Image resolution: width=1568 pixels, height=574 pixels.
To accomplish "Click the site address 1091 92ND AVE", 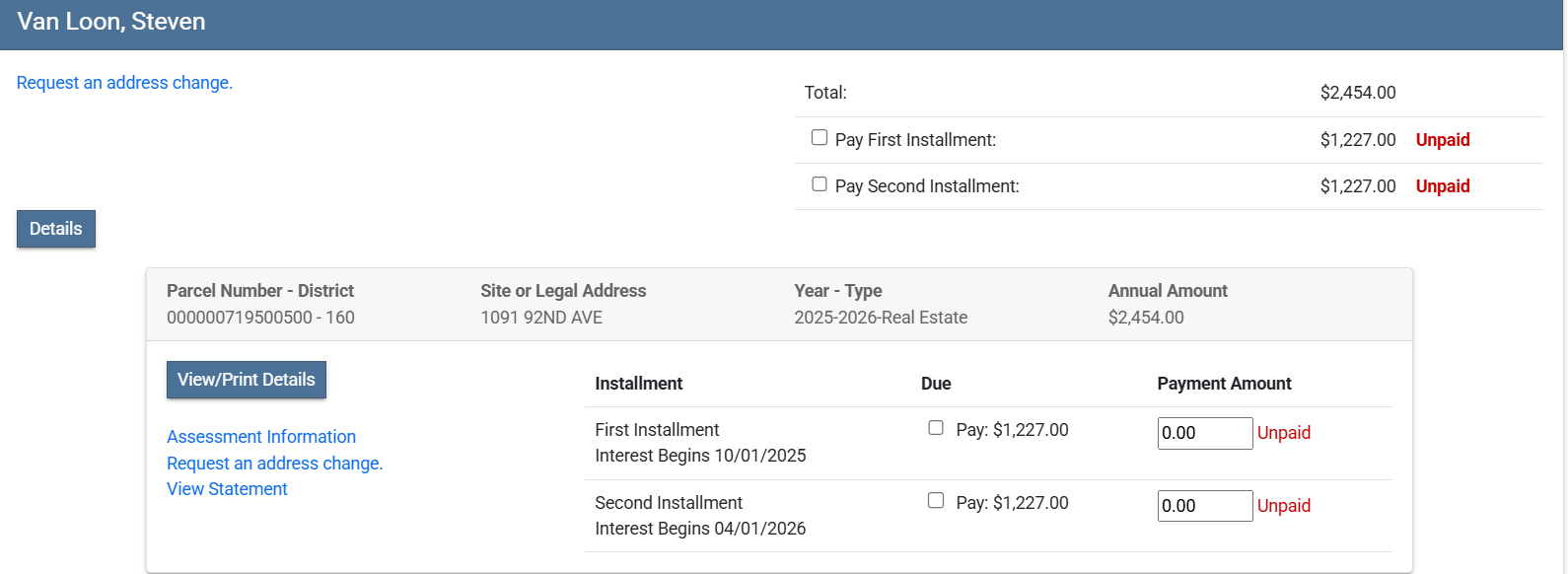I will [x=541, y=318].
